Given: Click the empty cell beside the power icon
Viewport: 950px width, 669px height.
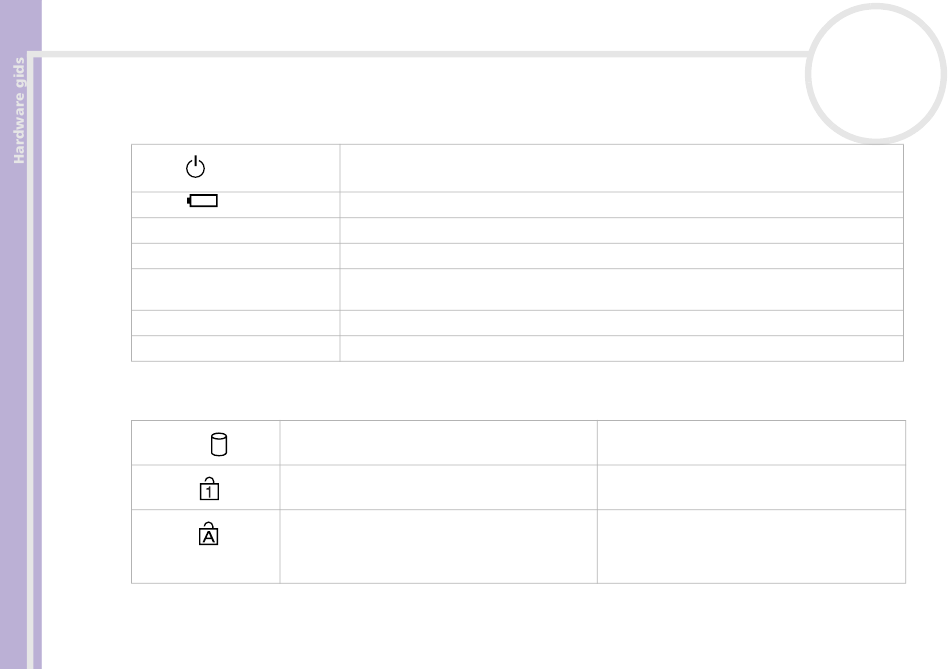Looking at the screenshot, I should [x=622, y=168].
